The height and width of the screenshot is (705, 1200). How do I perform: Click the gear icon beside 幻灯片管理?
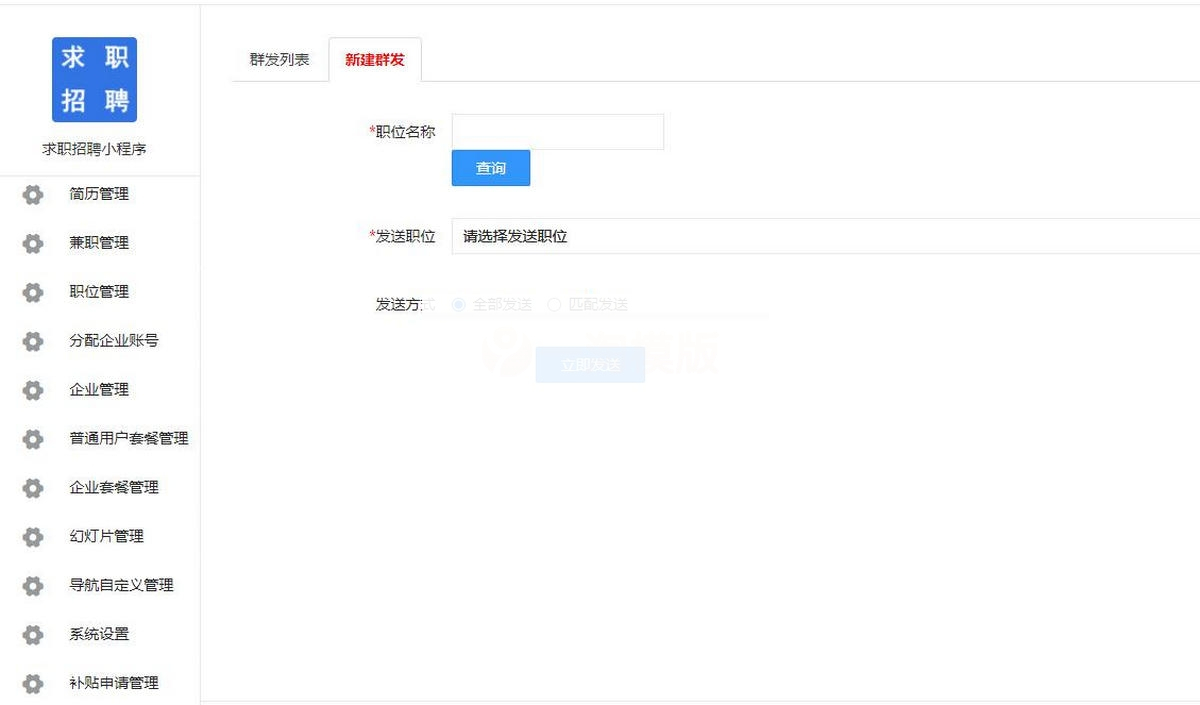[x=32, y=537]
